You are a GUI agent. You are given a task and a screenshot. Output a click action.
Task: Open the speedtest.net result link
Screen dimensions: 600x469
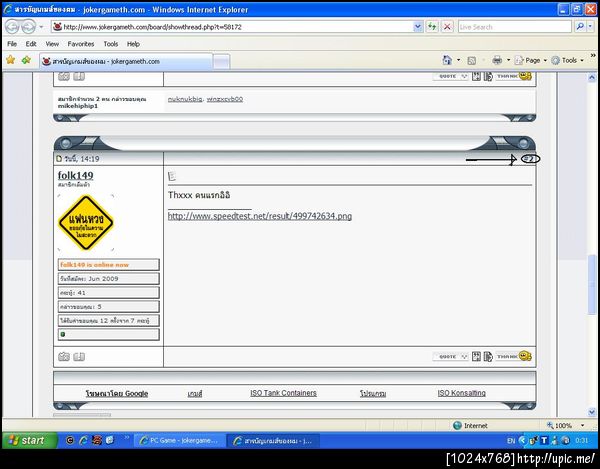pyautogui.click(x=260, y=216)
